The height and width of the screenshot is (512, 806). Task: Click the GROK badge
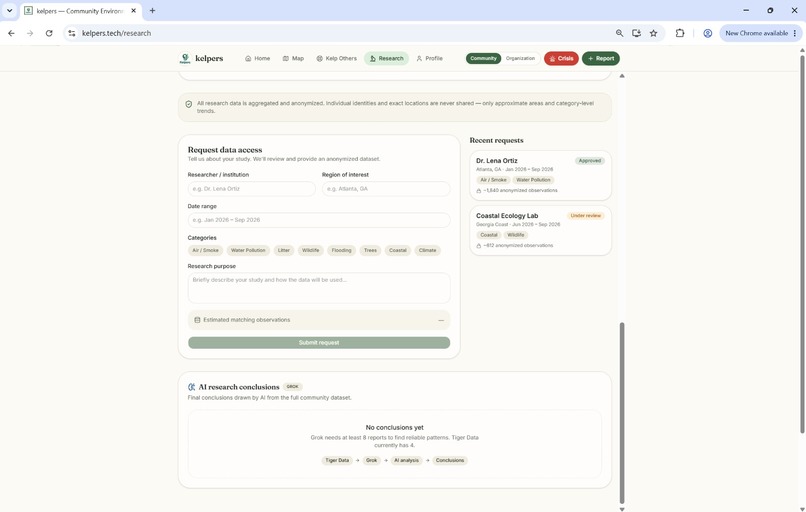click(x=292, y=387)
